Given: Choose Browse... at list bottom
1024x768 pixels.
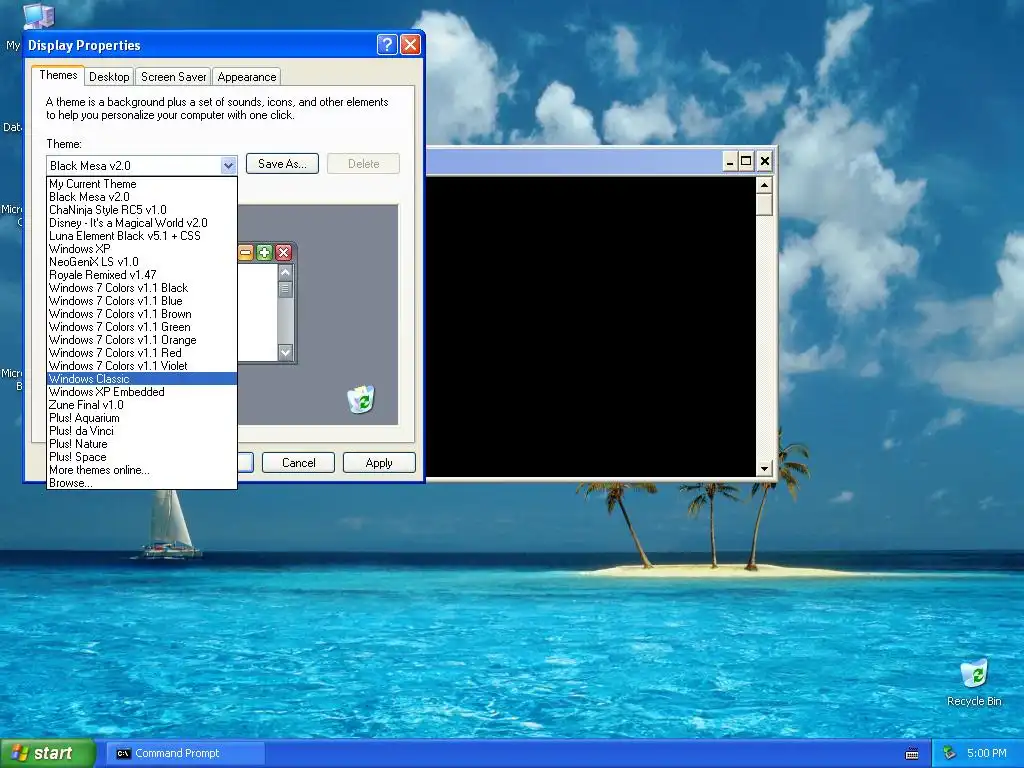Looking at the screenshot, I should point(142,483).
